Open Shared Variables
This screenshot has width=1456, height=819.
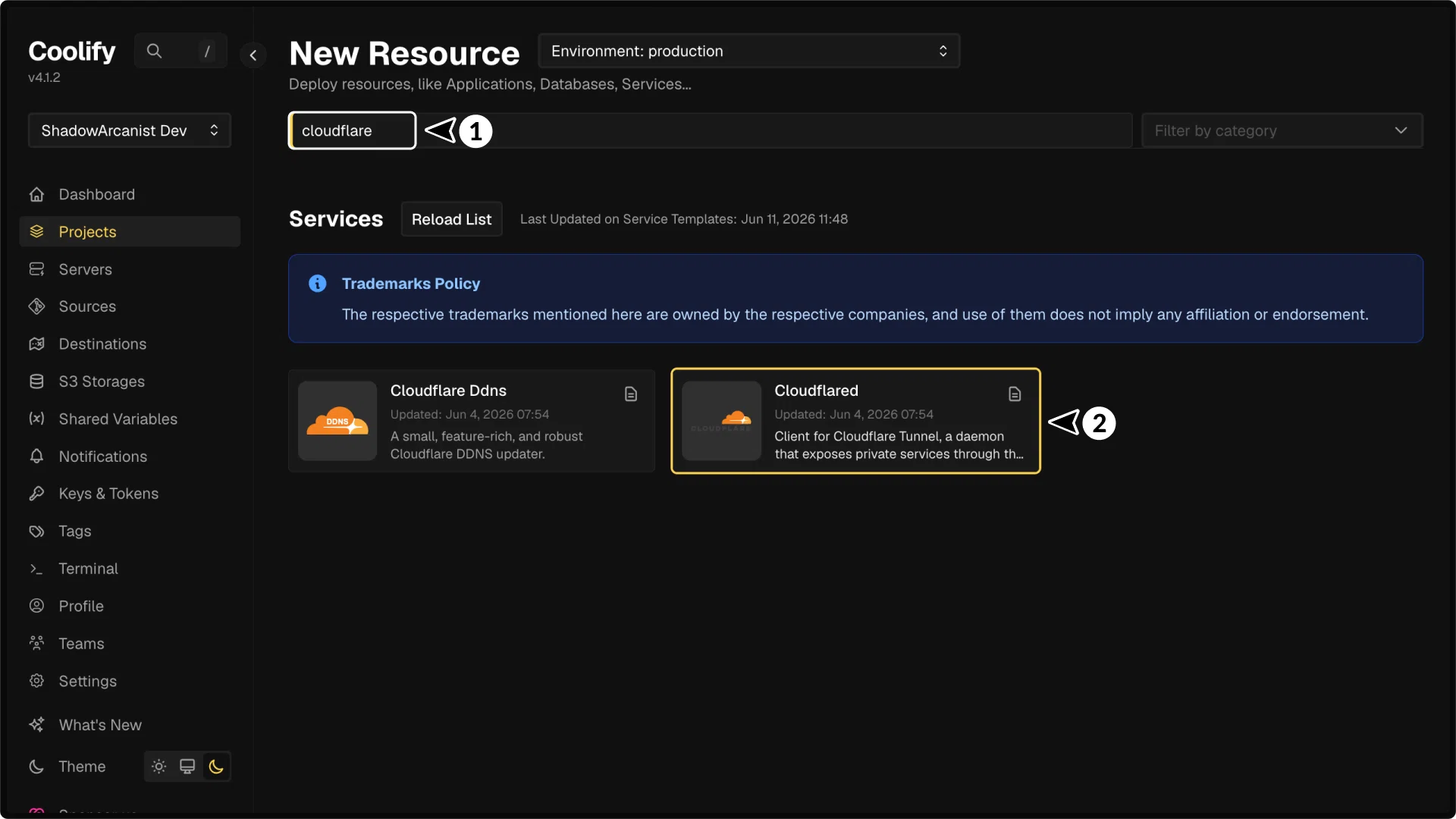tap(130, 419)
